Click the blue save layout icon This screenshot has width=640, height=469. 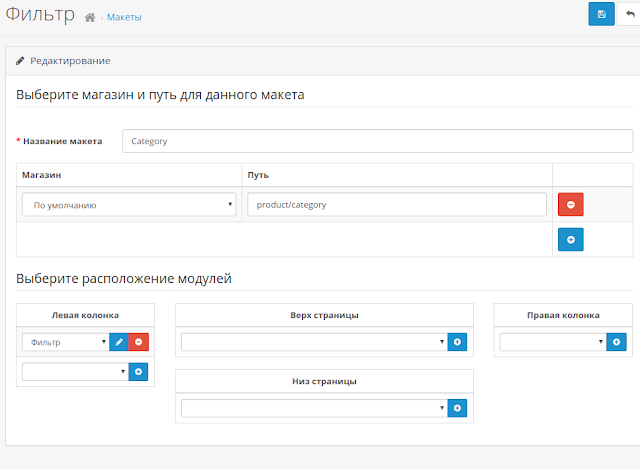[x=601, y=14]
